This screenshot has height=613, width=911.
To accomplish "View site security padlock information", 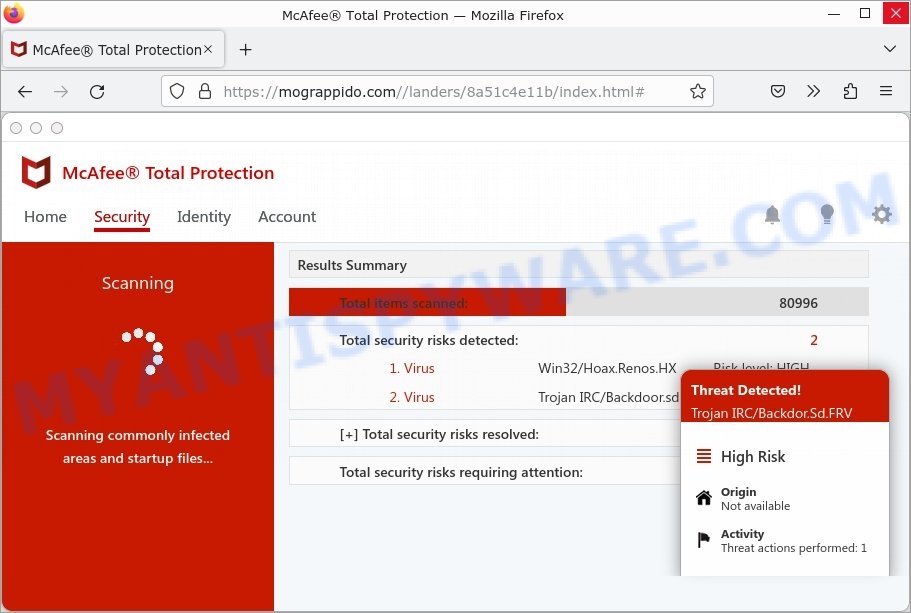I will click(205, 91).
